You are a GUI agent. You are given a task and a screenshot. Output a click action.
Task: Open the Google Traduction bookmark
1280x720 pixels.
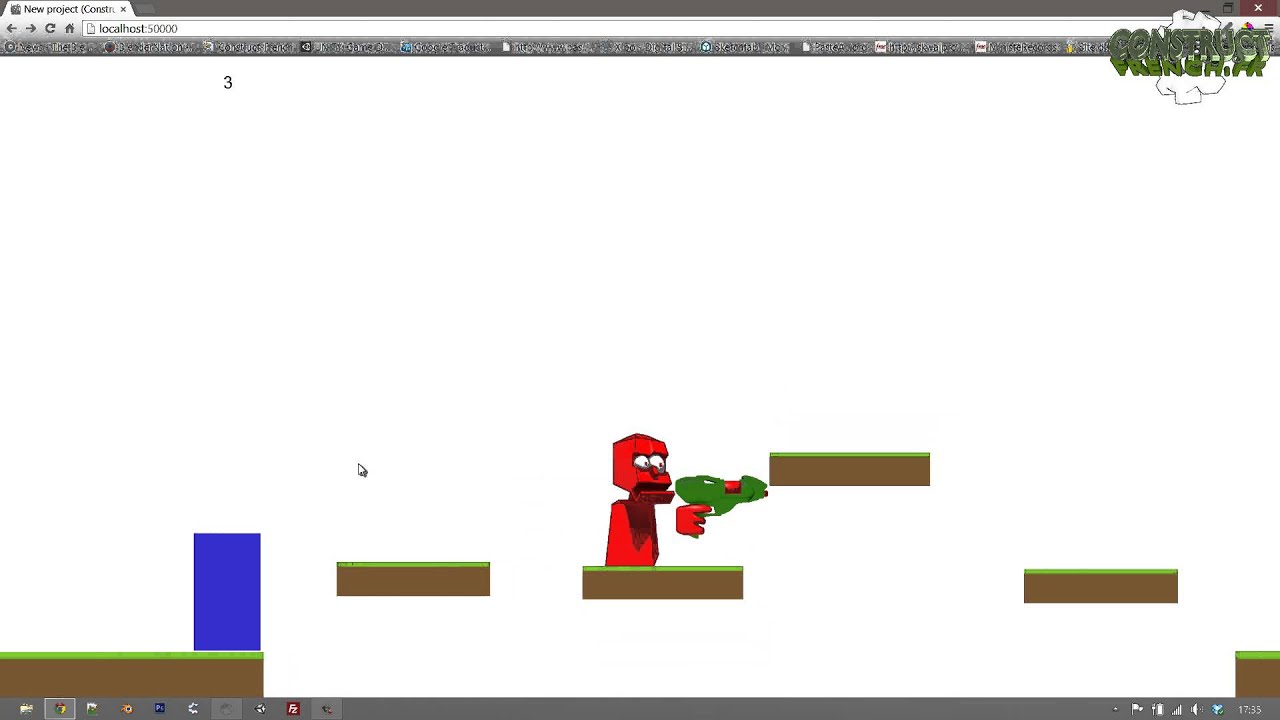pos(446,47)
